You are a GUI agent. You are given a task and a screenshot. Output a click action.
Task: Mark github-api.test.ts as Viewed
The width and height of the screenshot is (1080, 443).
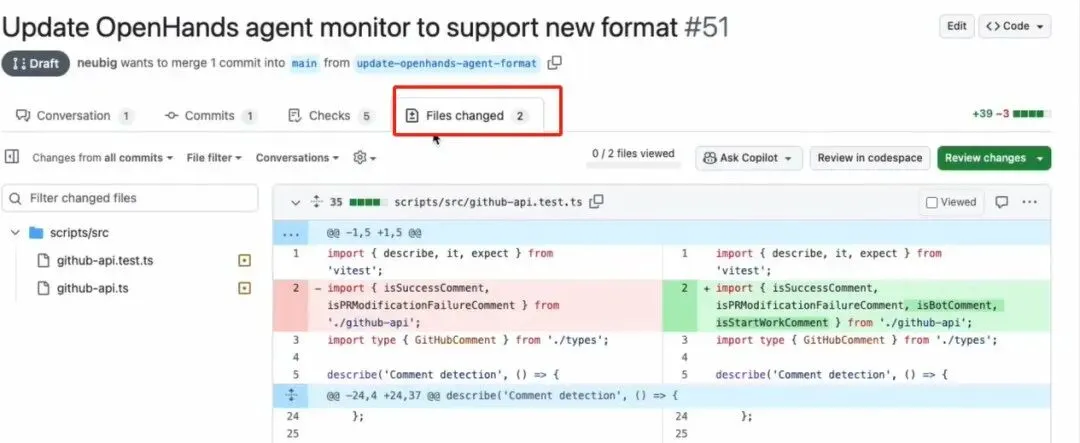(951, 203)
